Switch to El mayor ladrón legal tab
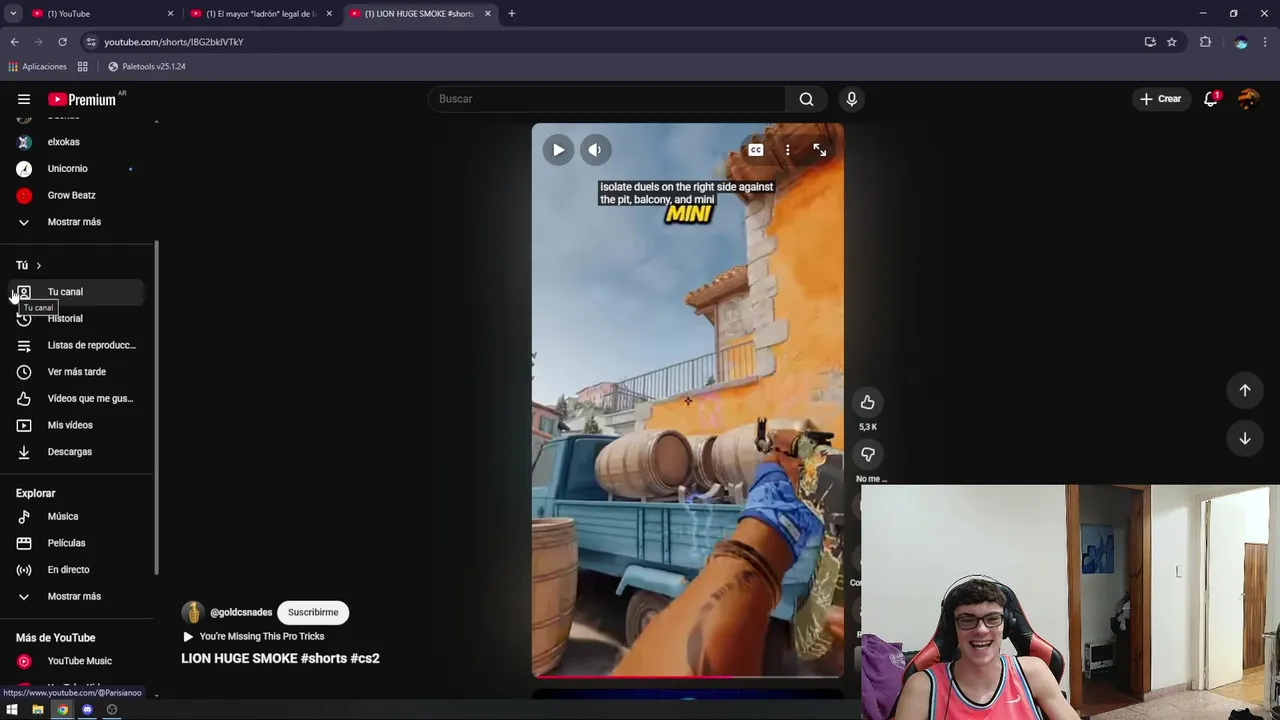The image size is (1280, 720). pyautogui.click(x=260, y=14)
